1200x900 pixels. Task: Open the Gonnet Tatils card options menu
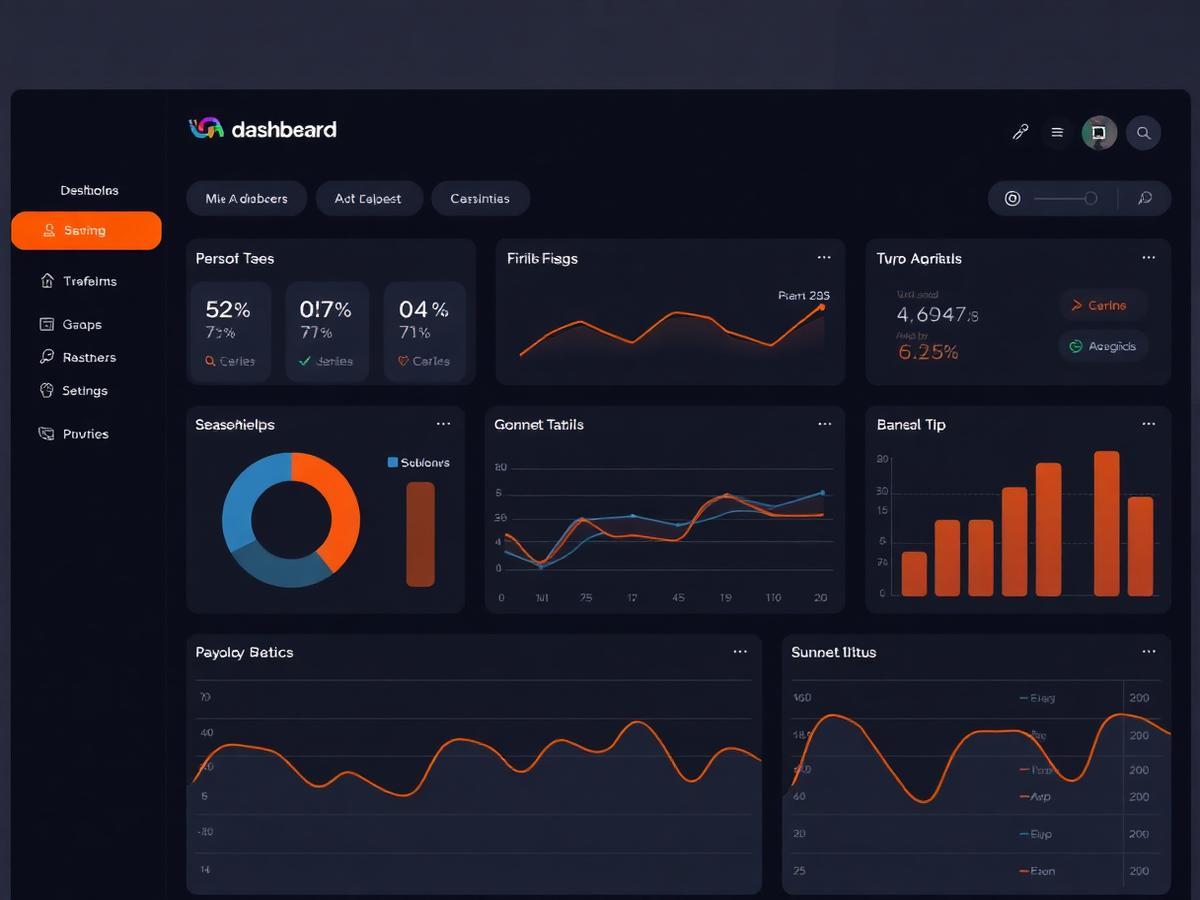click(x=824, y=424)
